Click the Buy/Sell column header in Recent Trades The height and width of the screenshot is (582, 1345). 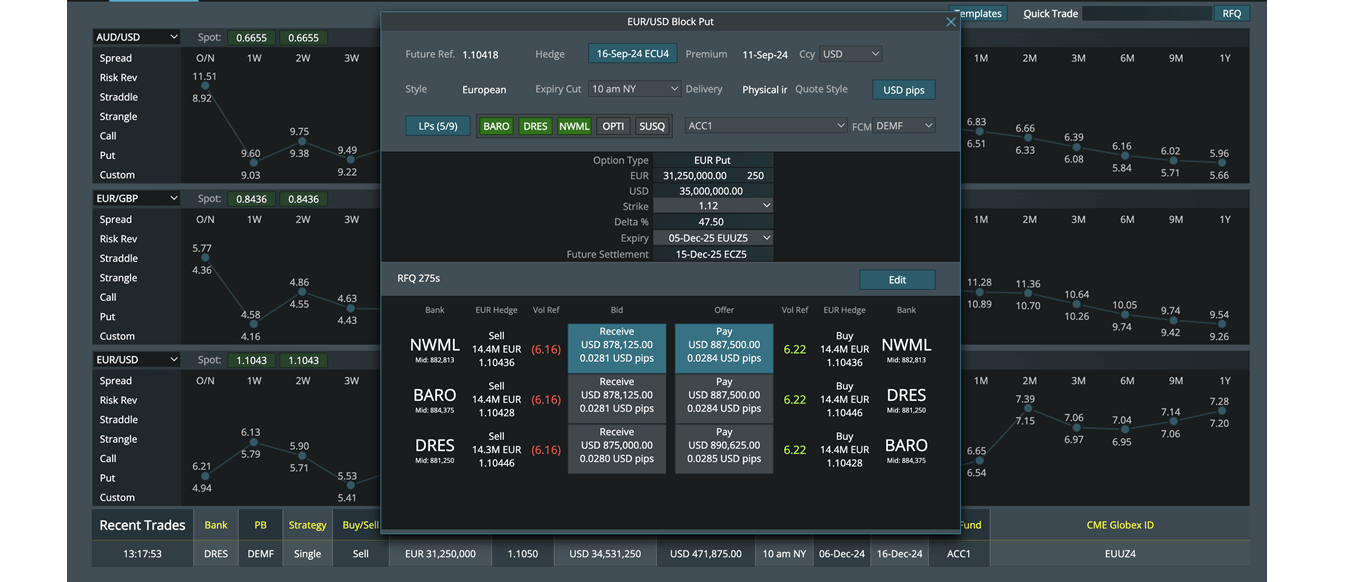click(x=361, y=525)
